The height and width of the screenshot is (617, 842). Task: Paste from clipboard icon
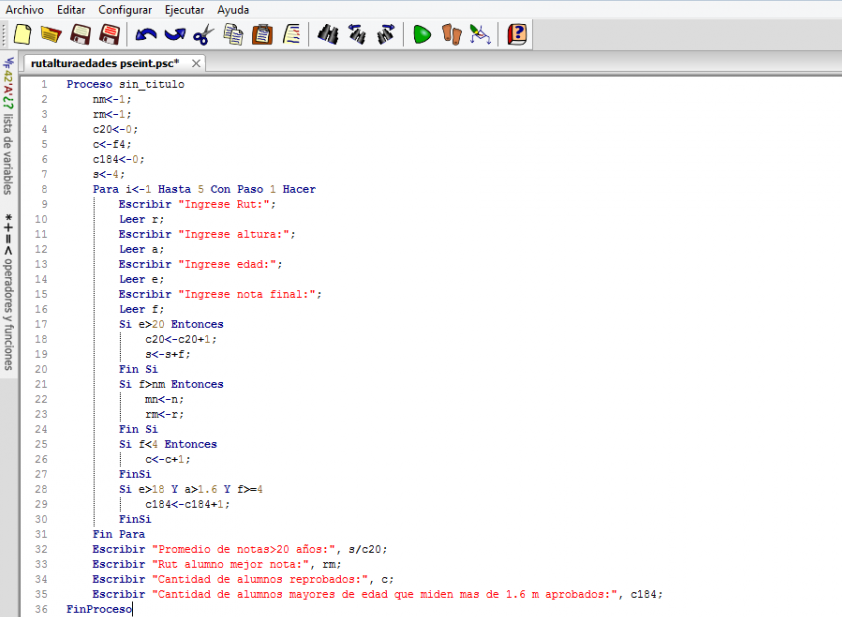pos(263,35)
